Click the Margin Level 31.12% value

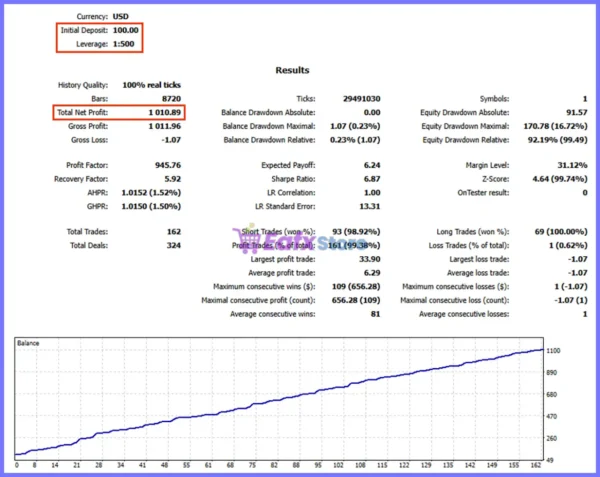click(572, 165)
